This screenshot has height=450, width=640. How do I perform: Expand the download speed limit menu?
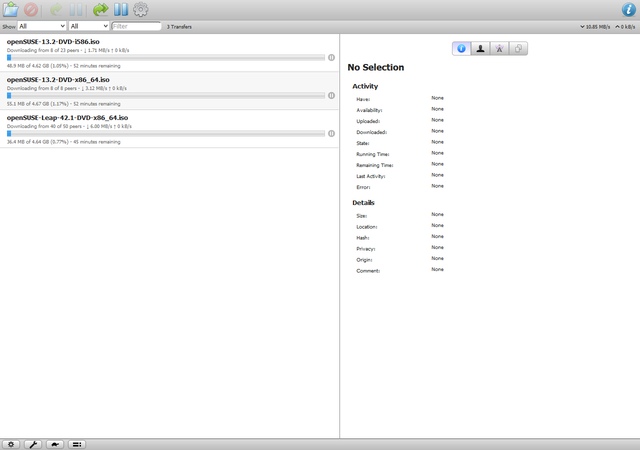595,27
